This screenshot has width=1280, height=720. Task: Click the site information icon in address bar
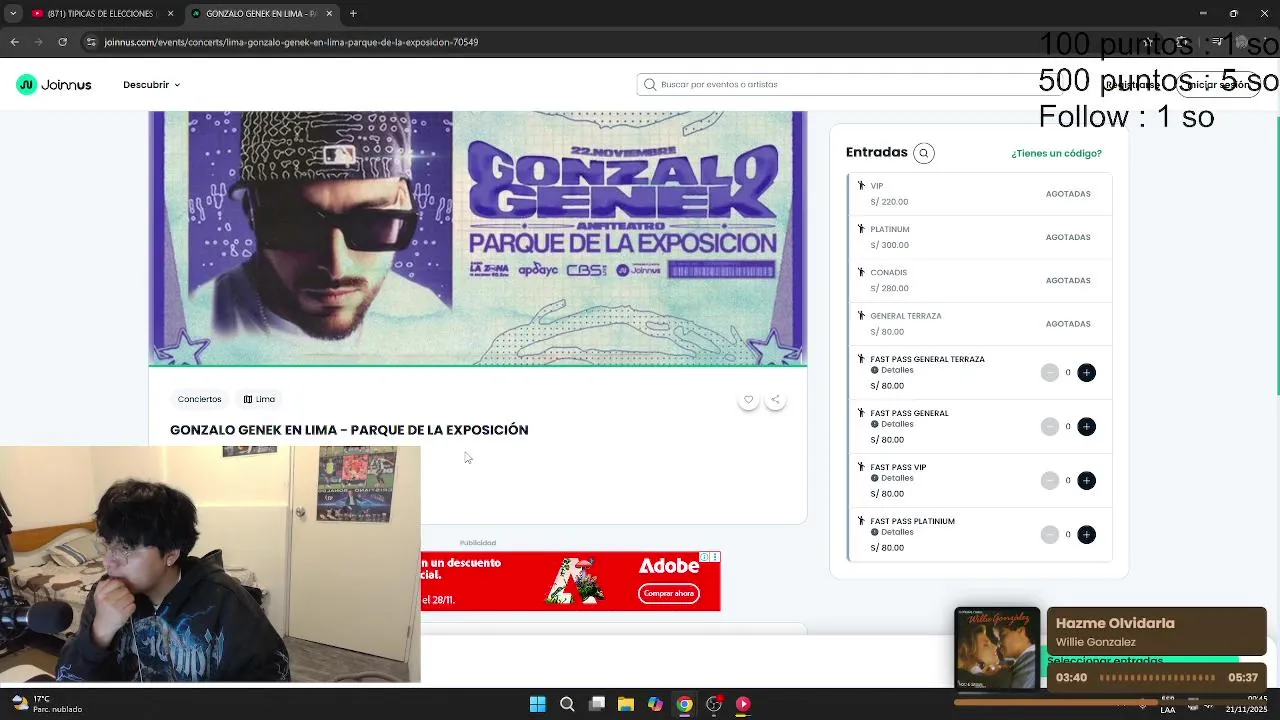pyautogui.click(x=91, y=42)
